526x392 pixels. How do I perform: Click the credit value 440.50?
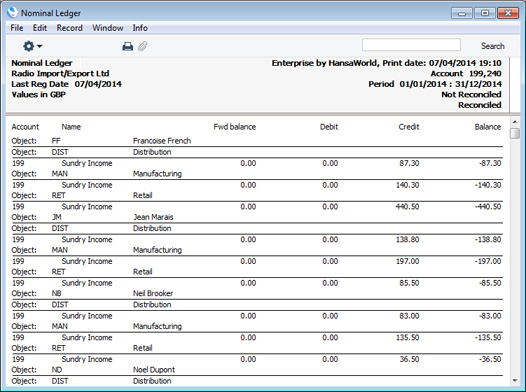(407, 207)
